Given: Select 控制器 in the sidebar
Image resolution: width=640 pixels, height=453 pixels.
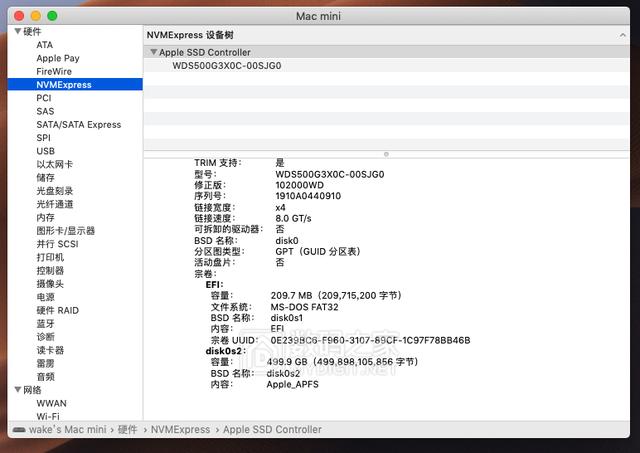Looking at the screenshot, I should (x=50, y=271).
